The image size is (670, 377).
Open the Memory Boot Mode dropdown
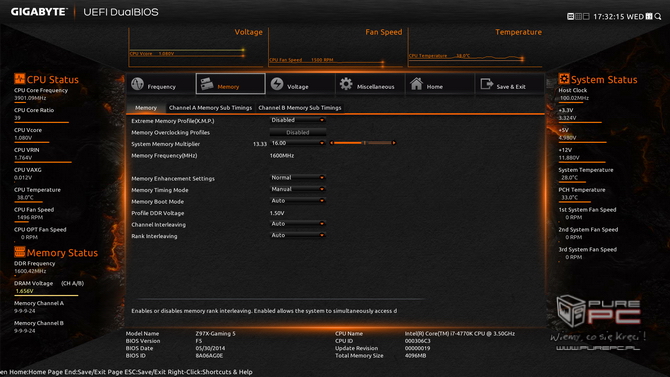pos(298,200)
